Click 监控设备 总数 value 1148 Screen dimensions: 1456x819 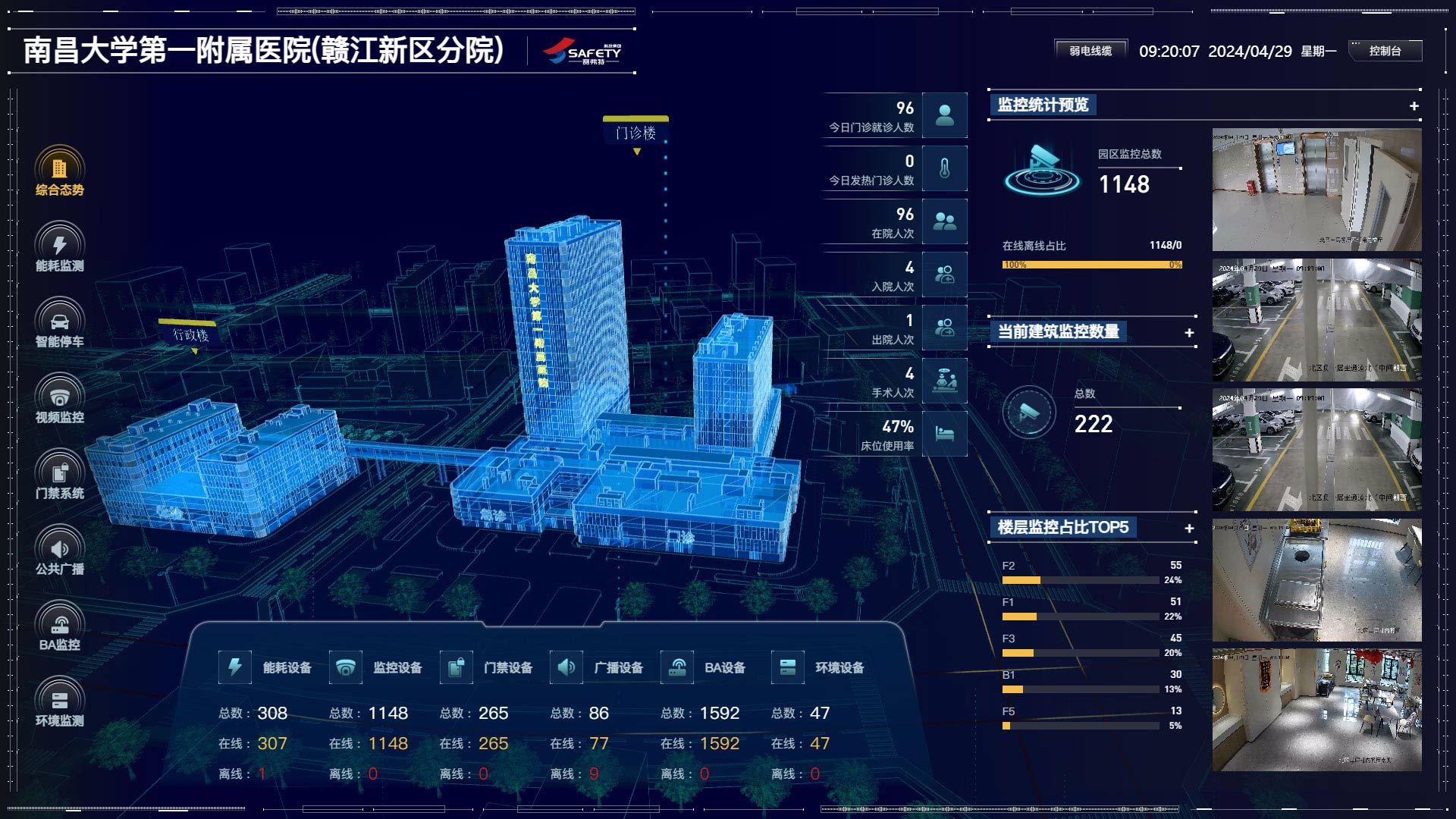coord(388,713)
